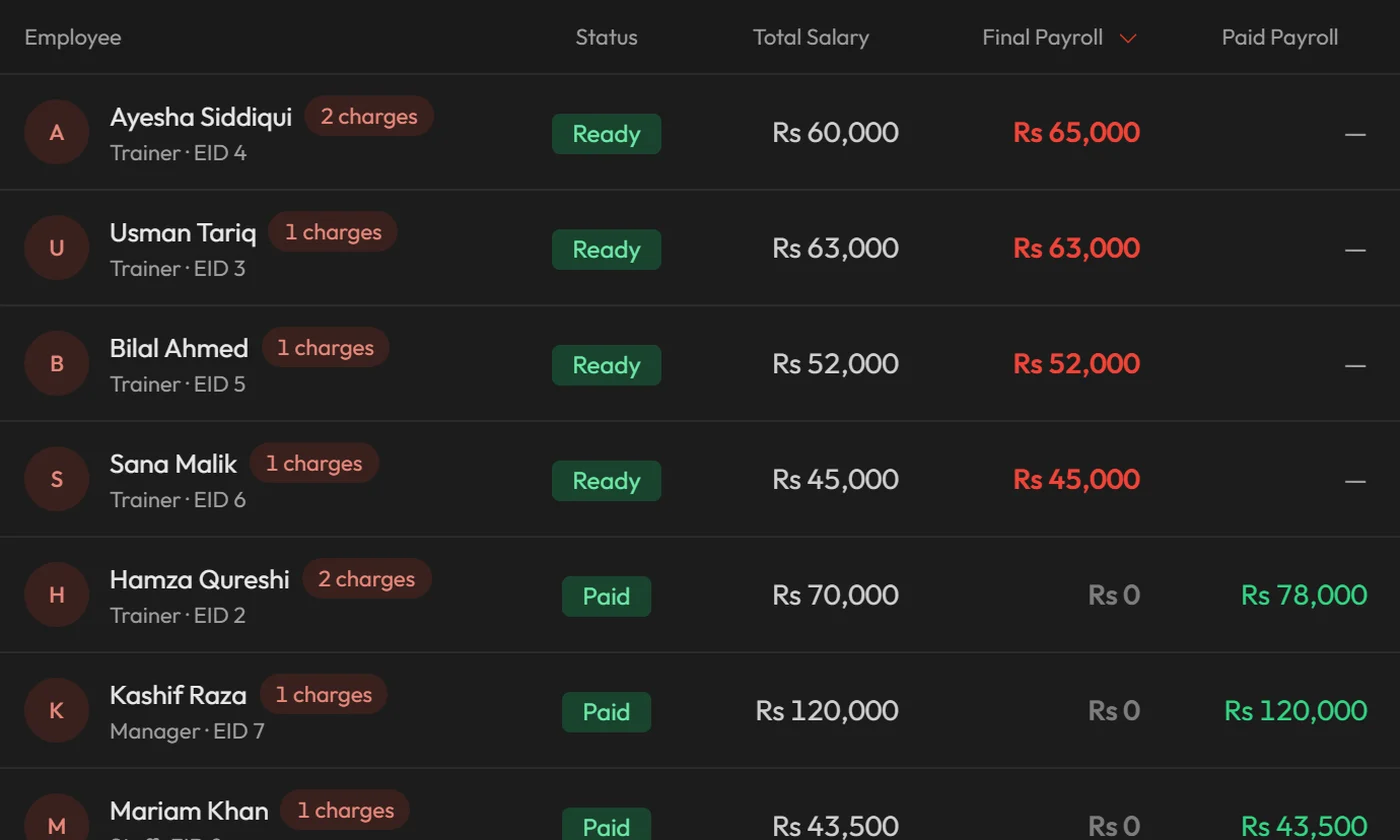Select employee name Mariam Khan
1400x840 pixels.
189,811
